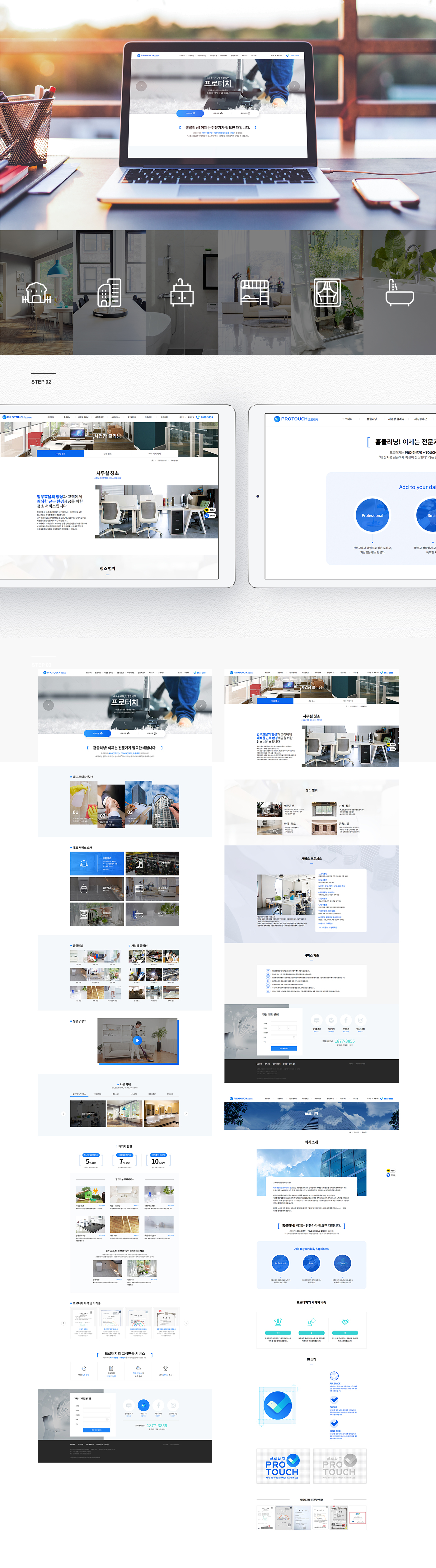436x1568 pixels.
Task: Switch to the 사업장청소 tab in 시공 사례
Action: 97,1094
